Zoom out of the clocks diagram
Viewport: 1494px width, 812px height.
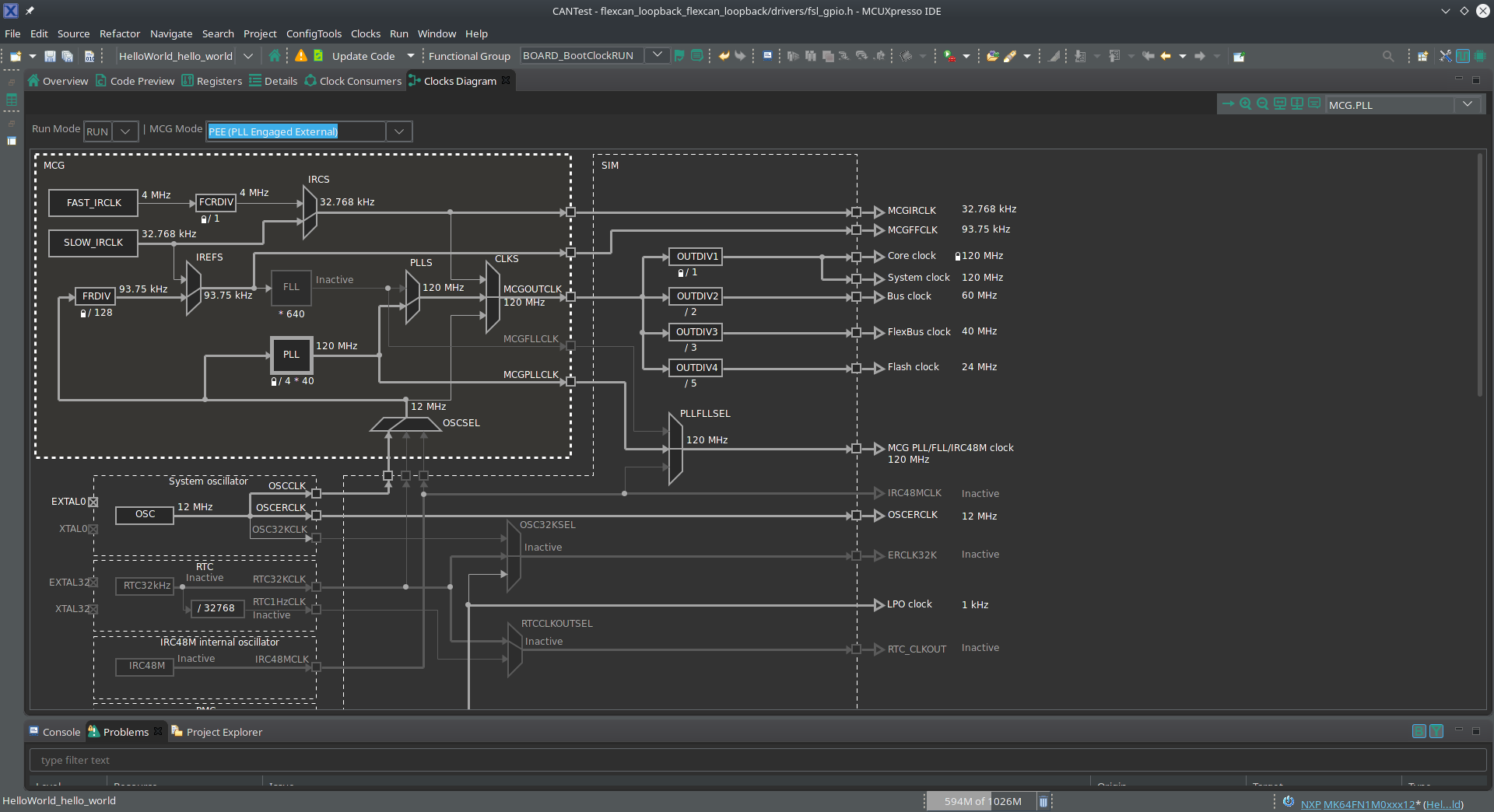tap(1262, 104)
